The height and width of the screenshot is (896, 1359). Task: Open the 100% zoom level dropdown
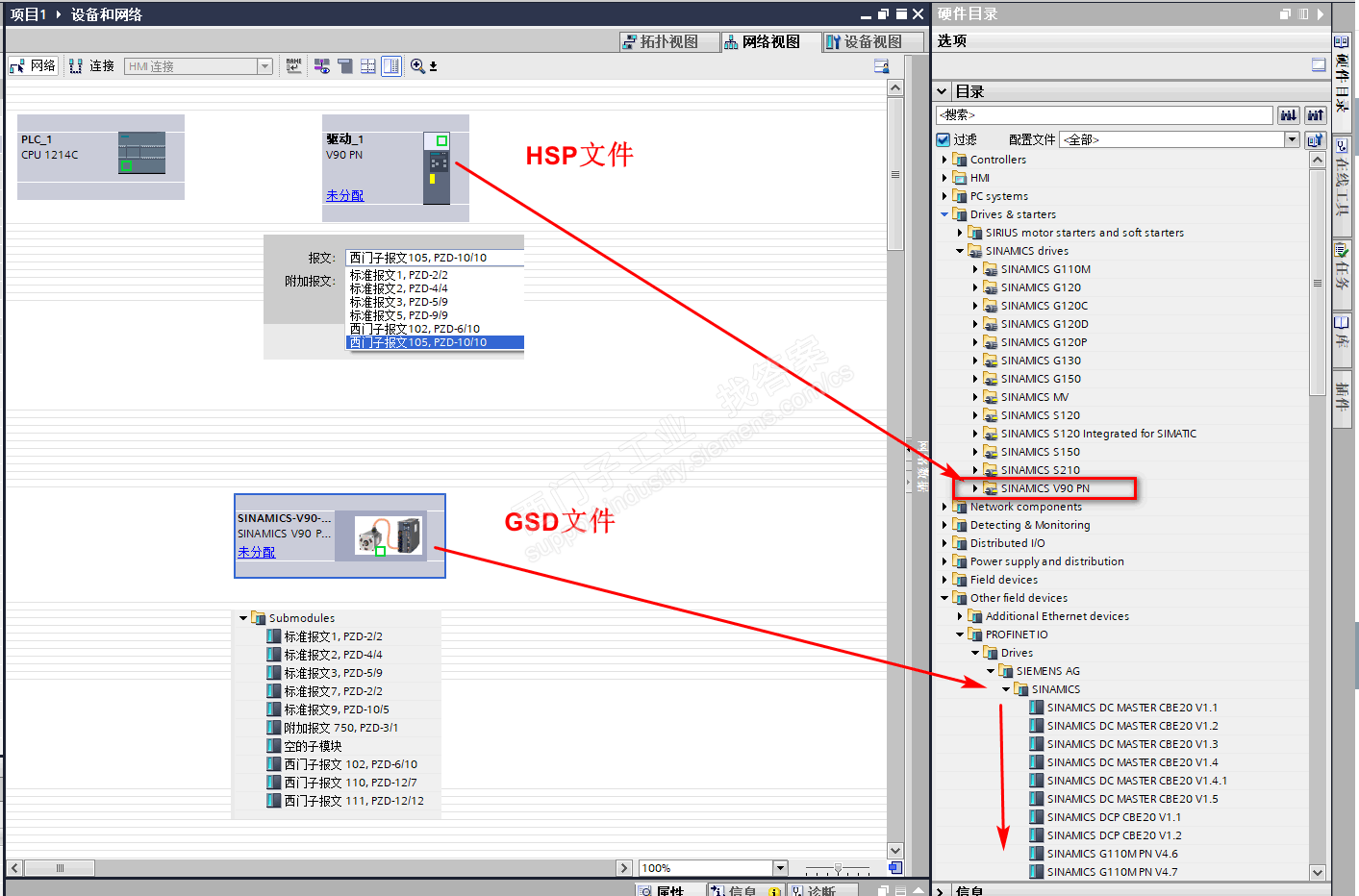[780, 868]
